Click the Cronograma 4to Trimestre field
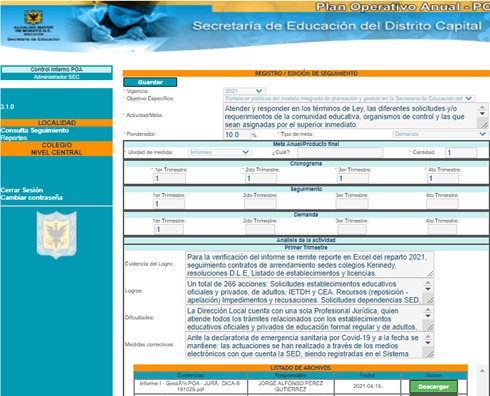 click(x=443, y=178)
